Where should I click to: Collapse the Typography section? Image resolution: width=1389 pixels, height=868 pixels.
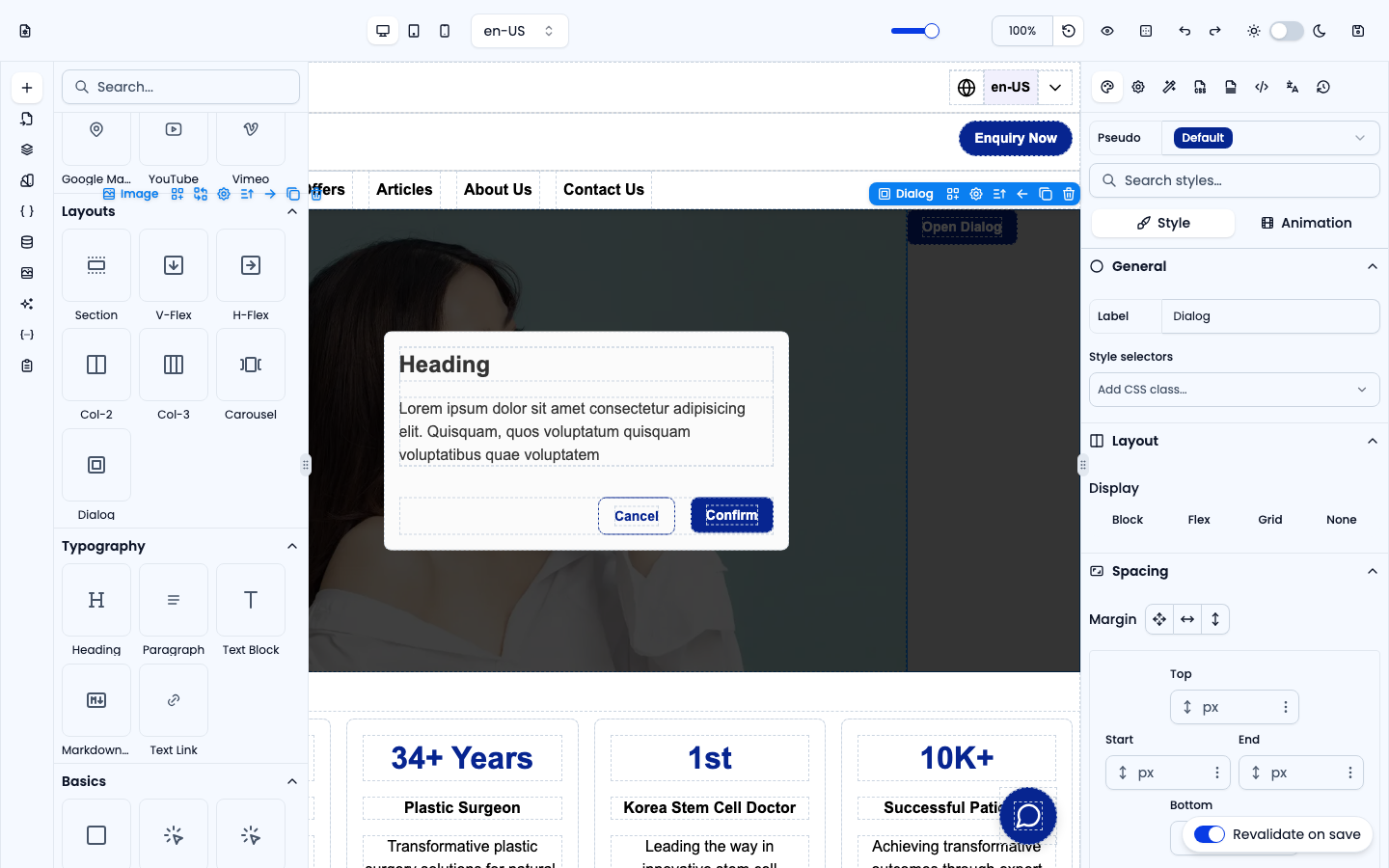[292, 546]
